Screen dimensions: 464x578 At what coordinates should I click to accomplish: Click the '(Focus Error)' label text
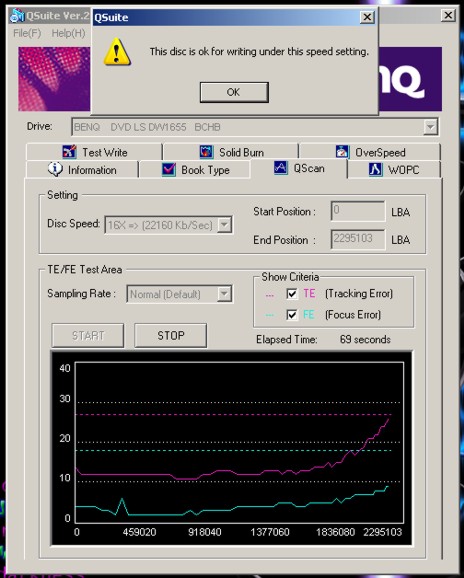click(x=353, y=315)
